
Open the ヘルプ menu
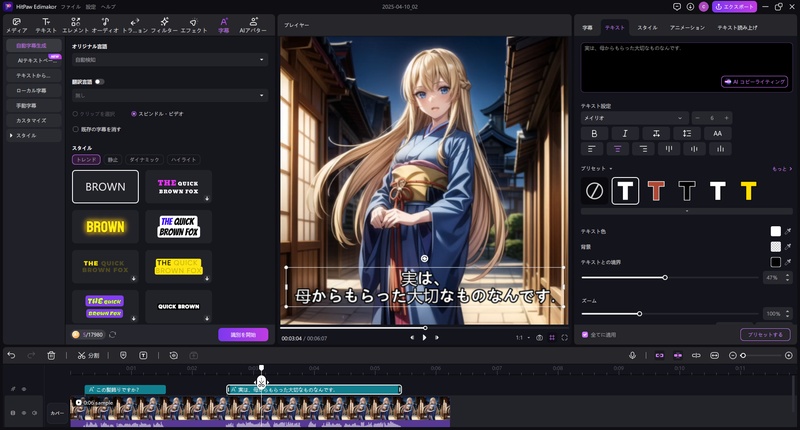pos(108,7)
